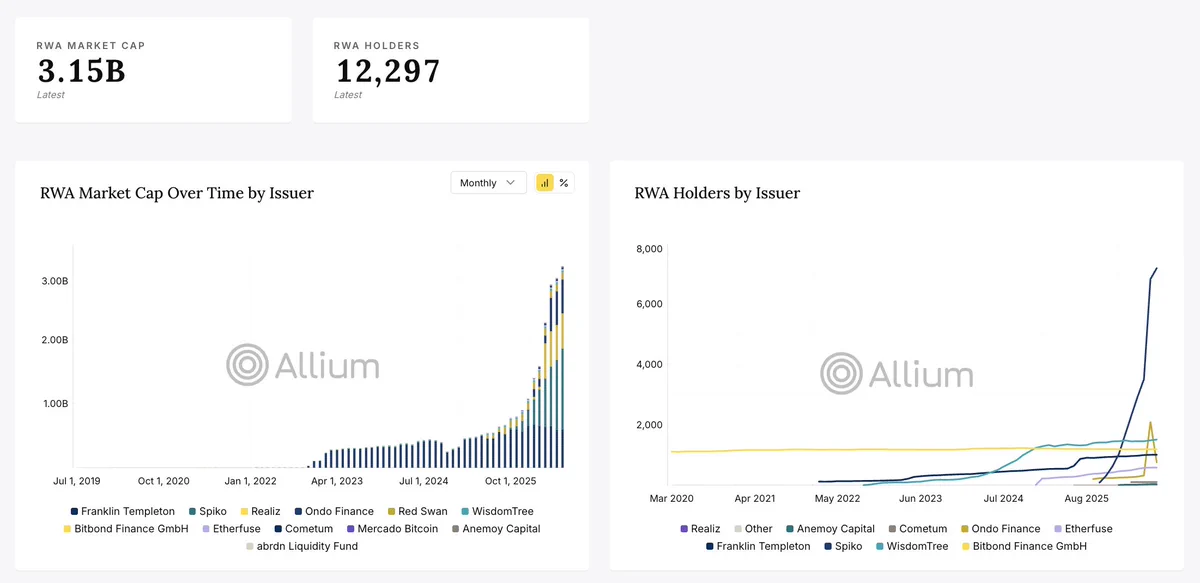
Task: Click the RWA HOLDERS card label
Action: (x=377, y=46)
